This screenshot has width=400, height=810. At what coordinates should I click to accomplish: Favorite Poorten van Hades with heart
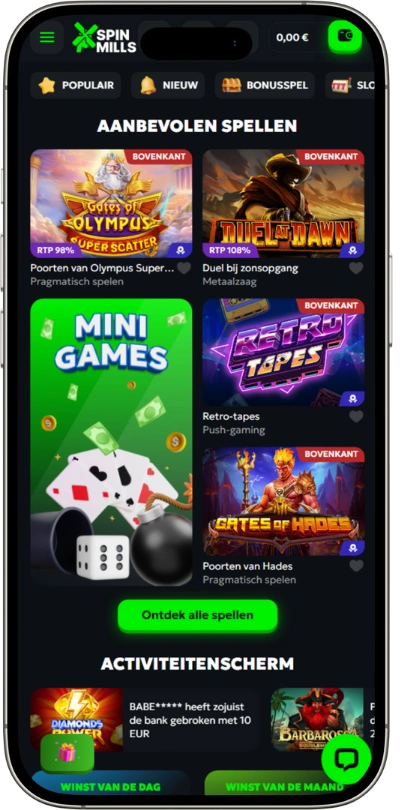[356, 566]
